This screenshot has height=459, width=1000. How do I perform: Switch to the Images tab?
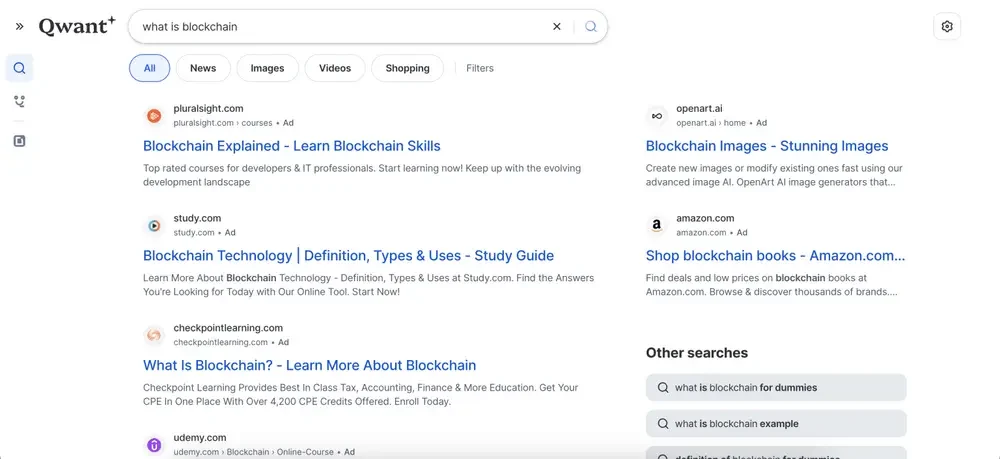coord(267,68)
